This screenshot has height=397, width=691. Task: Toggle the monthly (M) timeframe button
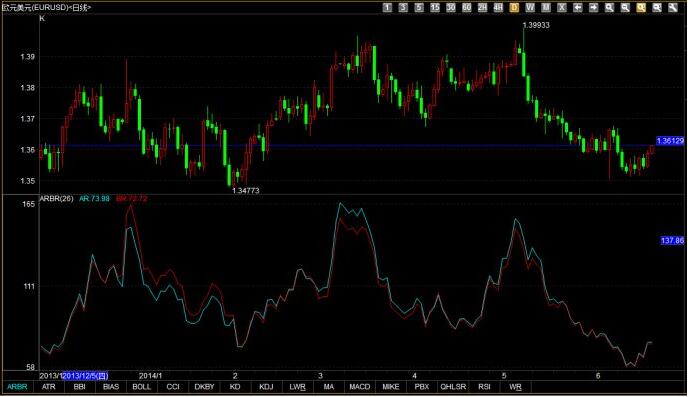coord(546,7)
